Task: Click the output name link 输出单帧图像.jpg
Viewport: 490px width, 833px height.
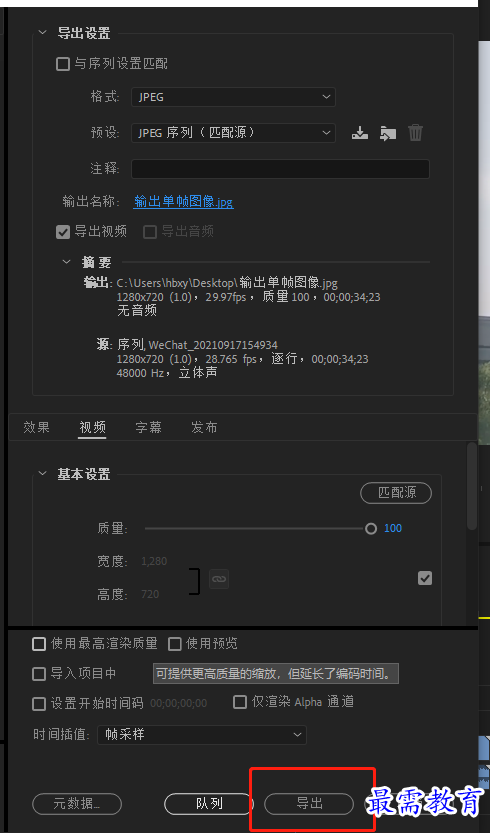Action: point(183,202)
